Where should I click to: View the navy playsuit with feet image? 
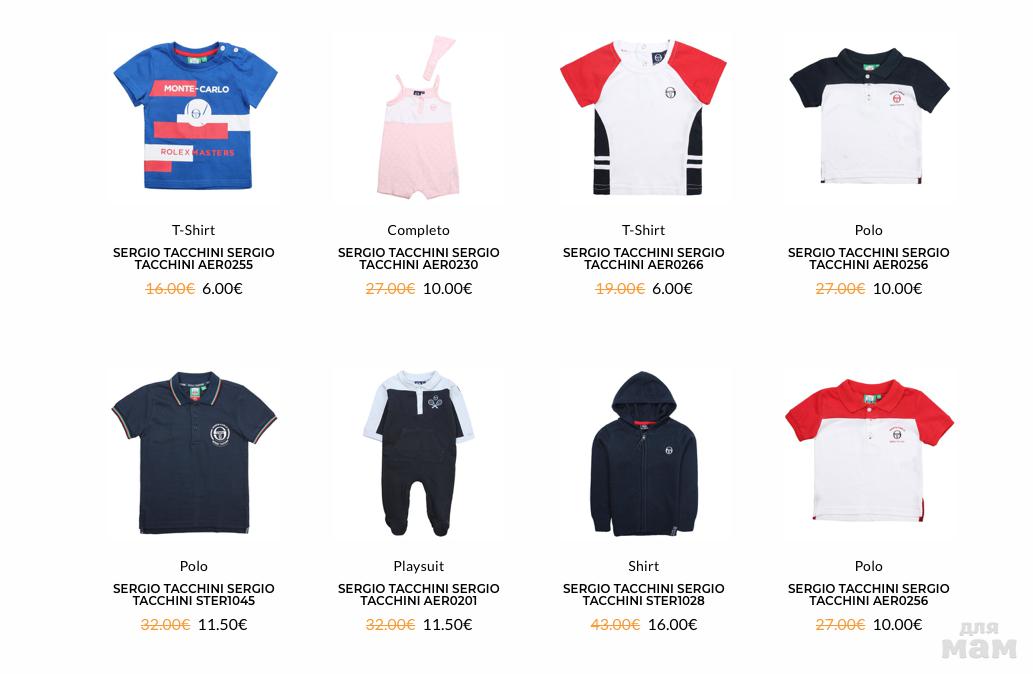point(418,453)
